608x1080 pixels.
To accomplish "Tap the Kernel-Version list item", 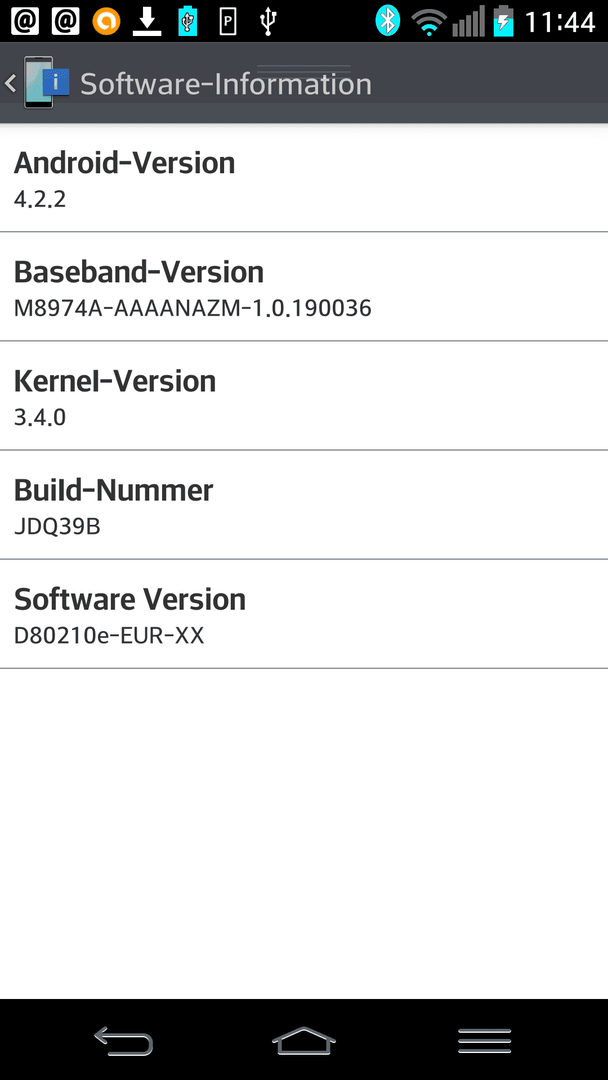I will point(304,395).
